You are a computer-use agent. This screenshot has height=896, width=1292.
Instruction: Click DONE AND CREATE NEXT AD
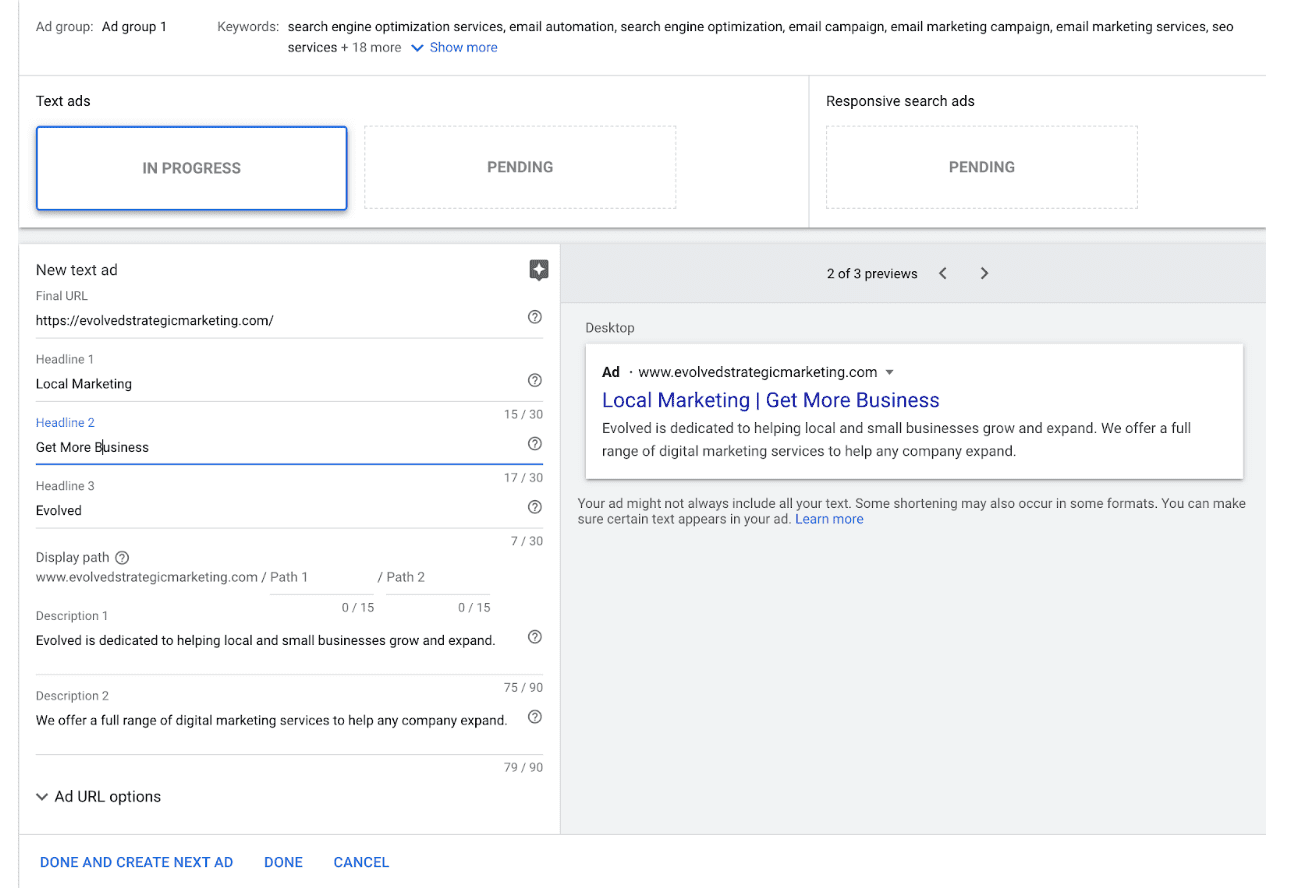[137, 862]
